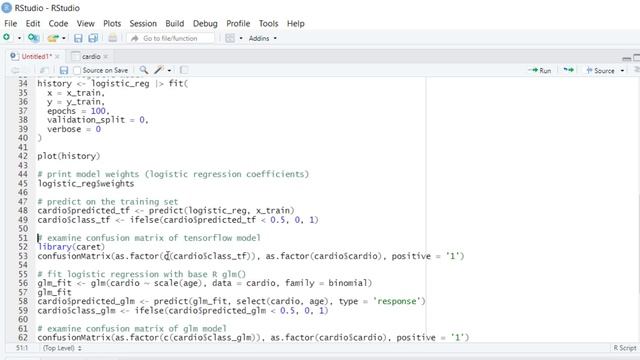Close the cardio tab
Viewport: 640px width, 360px height.
(106, 56)
